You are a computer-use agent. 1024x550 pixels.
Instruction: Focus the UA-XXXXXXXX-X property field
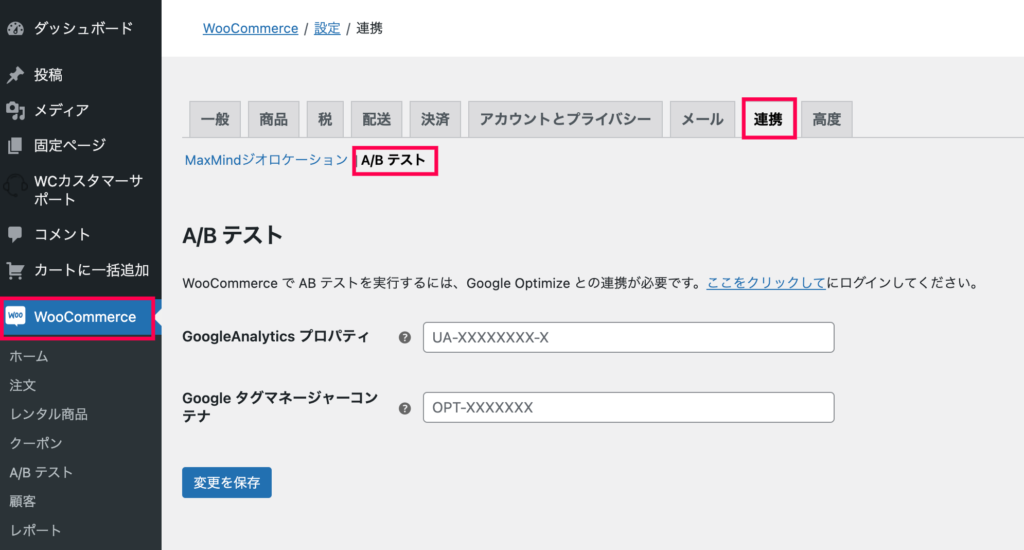(628, 337)
